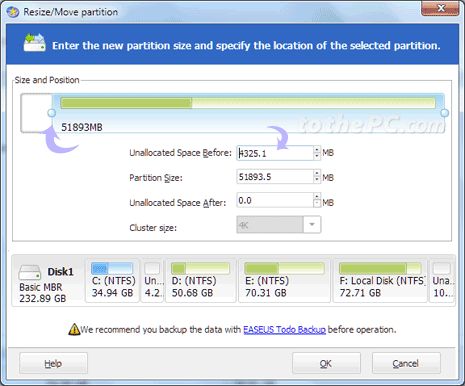The height and width of the screenshot is (386, 465).
Task: Click the Help button
Action: pyautogui.click(x=53, y=363)
